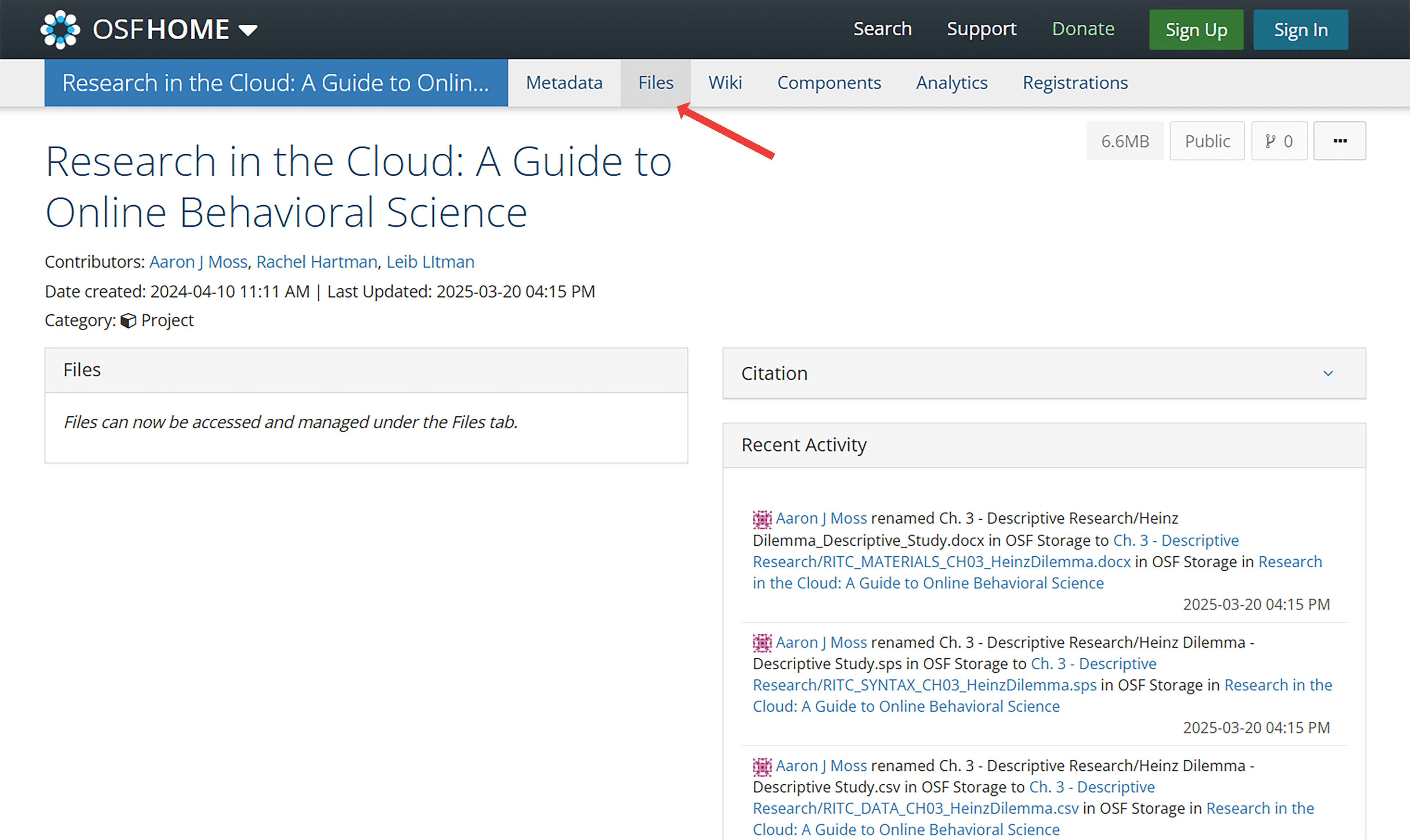Open the Support link
Image resolution: width=1410 pixels, height=840 pixels.
point(981,29)
